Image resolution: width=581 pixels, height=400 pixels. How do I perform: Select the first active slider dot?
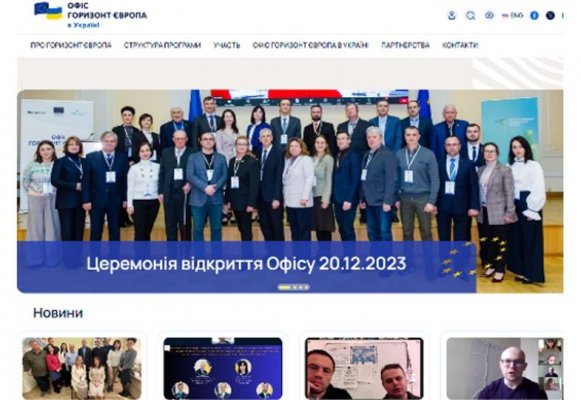284,287
